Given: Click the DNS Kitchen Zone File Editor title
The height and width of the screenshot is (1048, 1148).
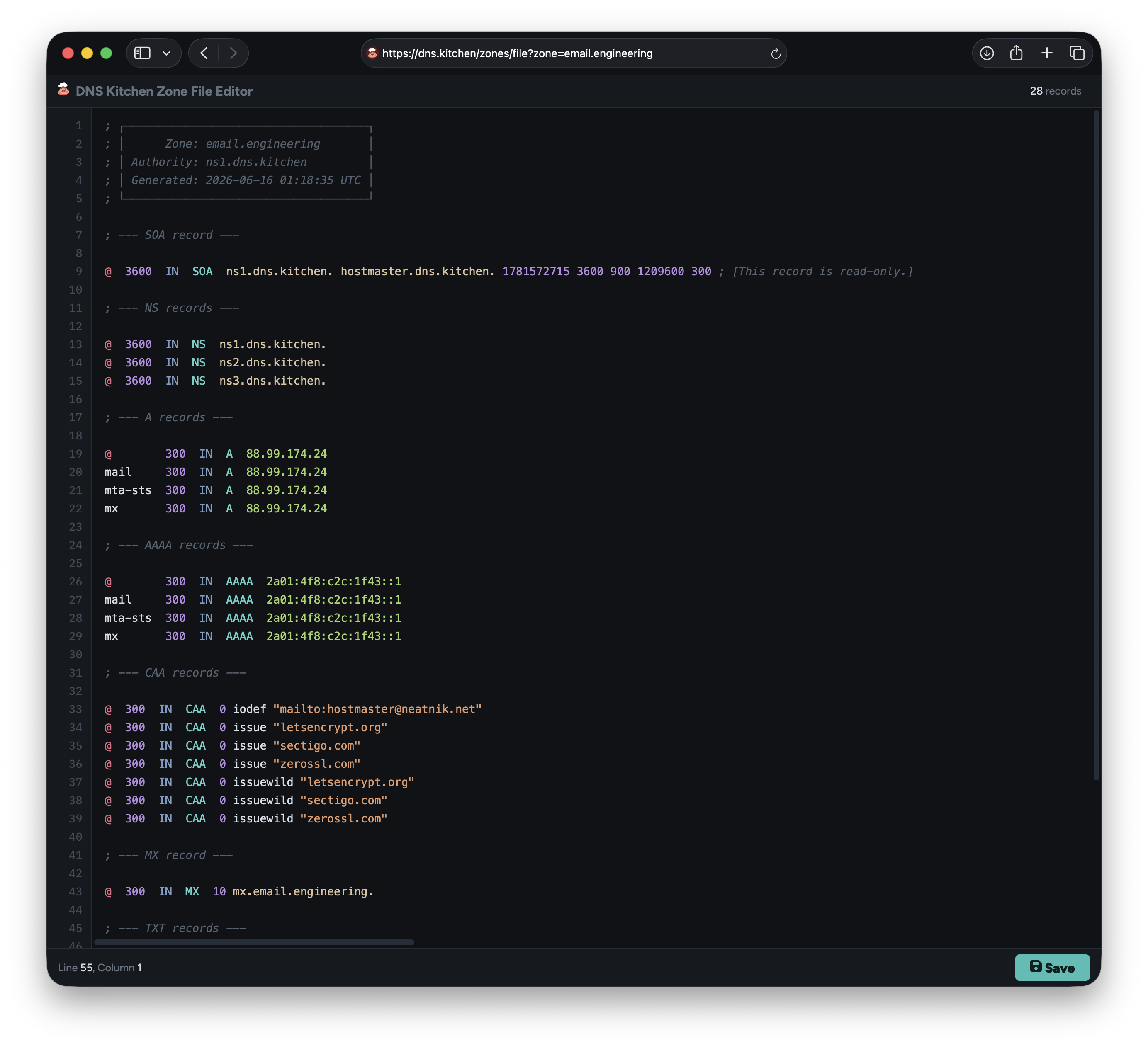Looking at the screenshot, I should pos(164,91).
